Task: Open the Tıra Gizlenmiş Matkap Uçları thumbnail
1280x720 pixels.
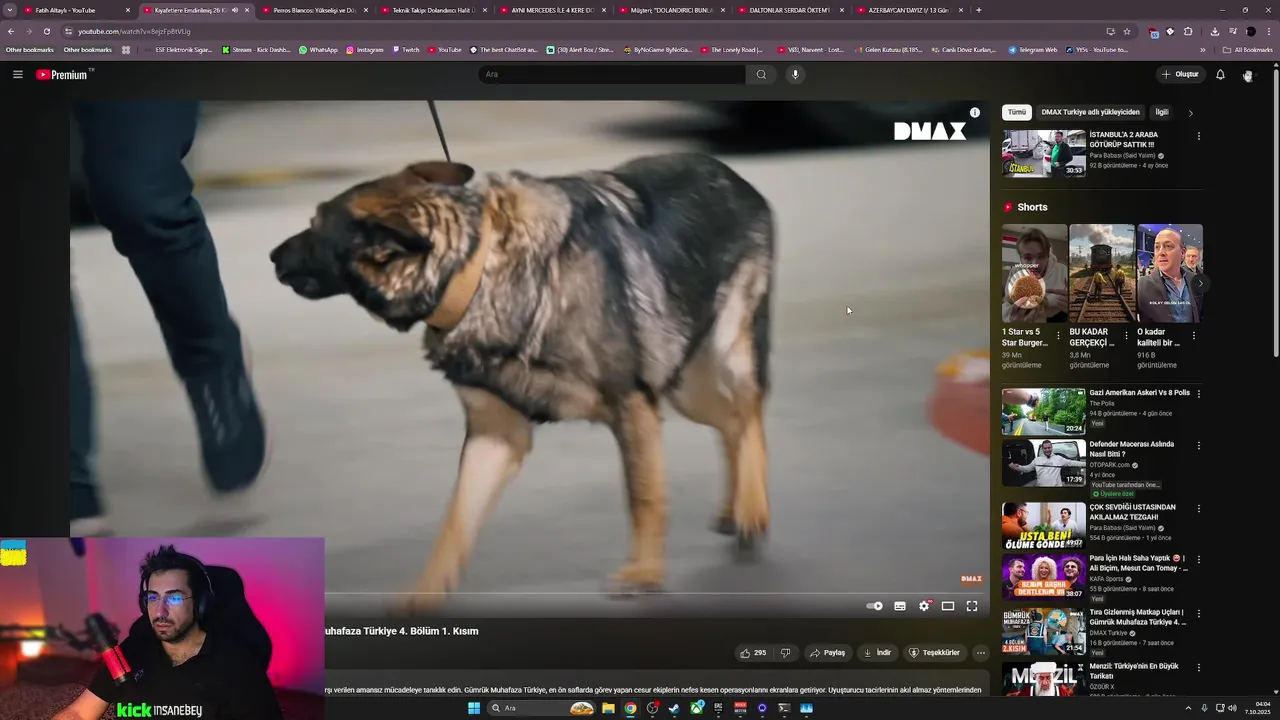Action: click(1044, 632)
